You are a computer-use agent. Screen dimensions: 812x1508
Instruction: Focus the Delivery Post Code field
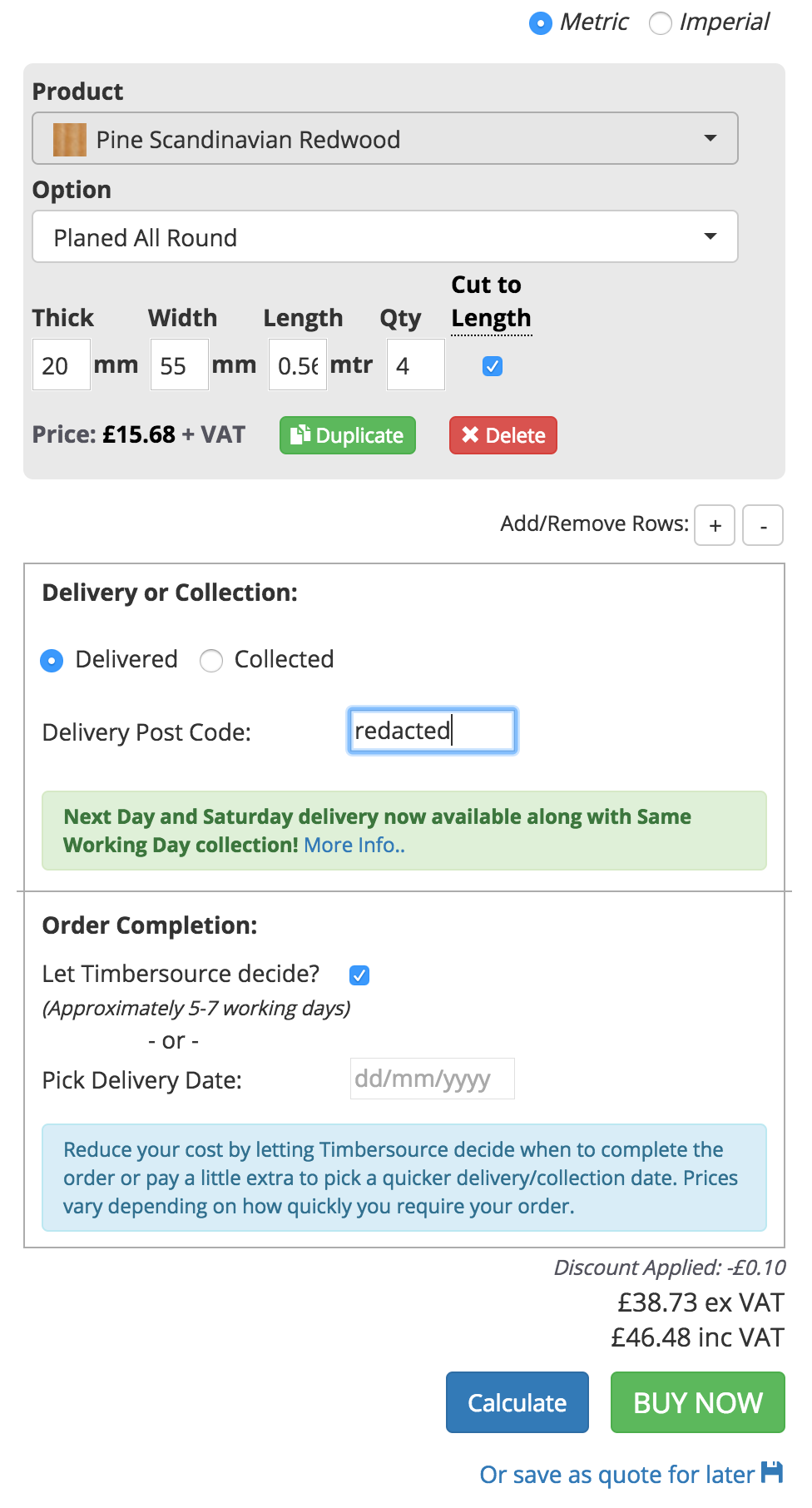point(433,731)
